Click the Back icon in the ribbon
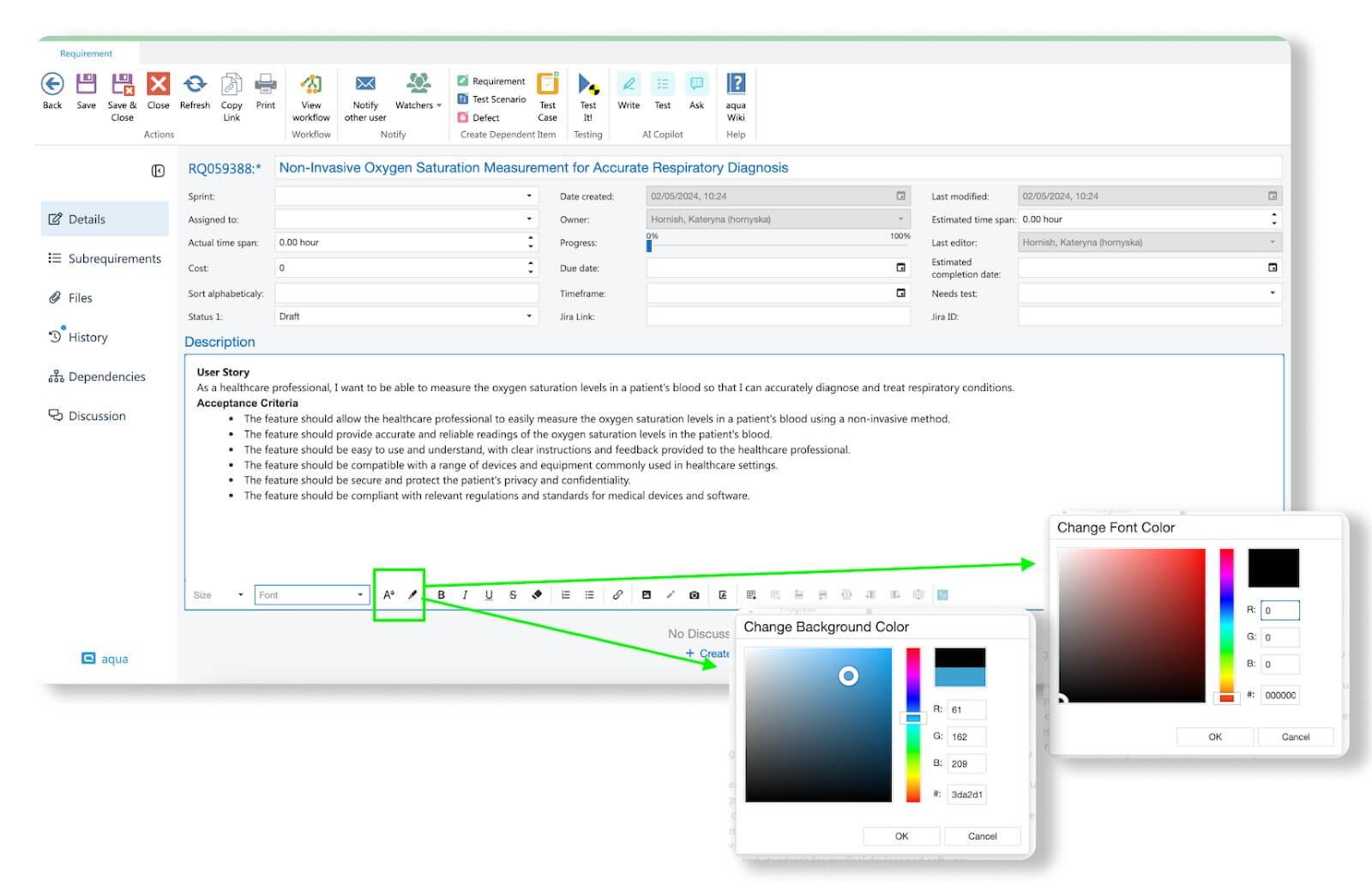Viewport: 1372px width, 885px height. point(52,84)
